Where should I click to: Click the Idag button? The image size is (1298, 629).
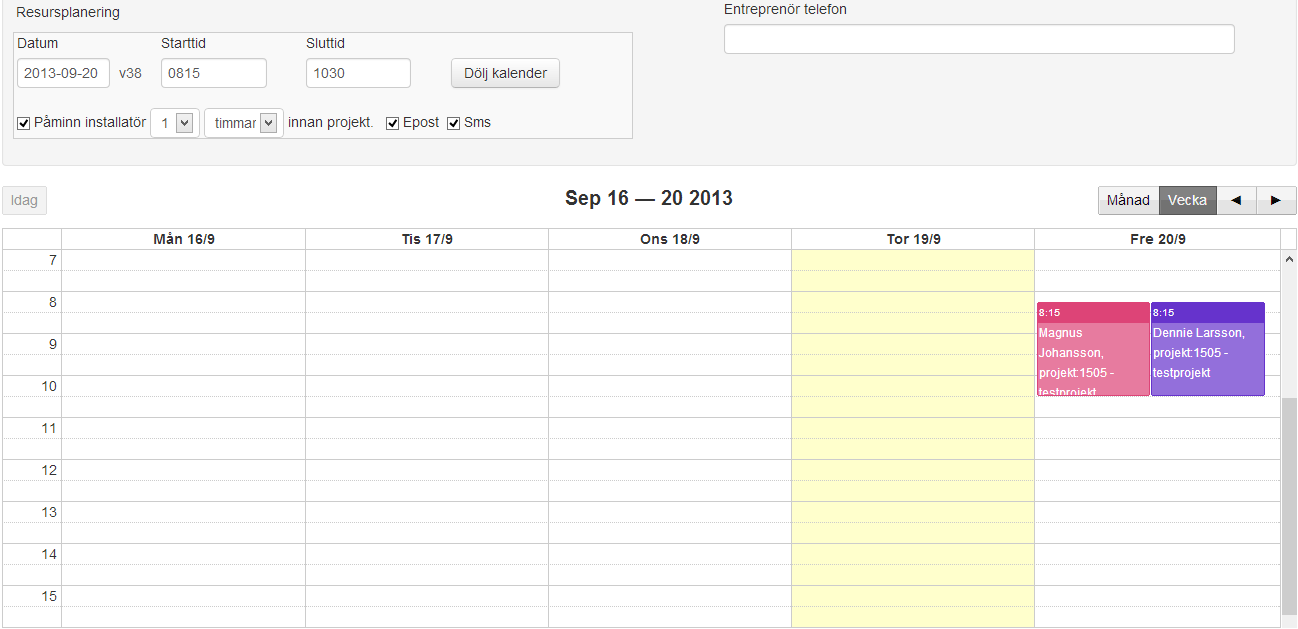point(24,200)
